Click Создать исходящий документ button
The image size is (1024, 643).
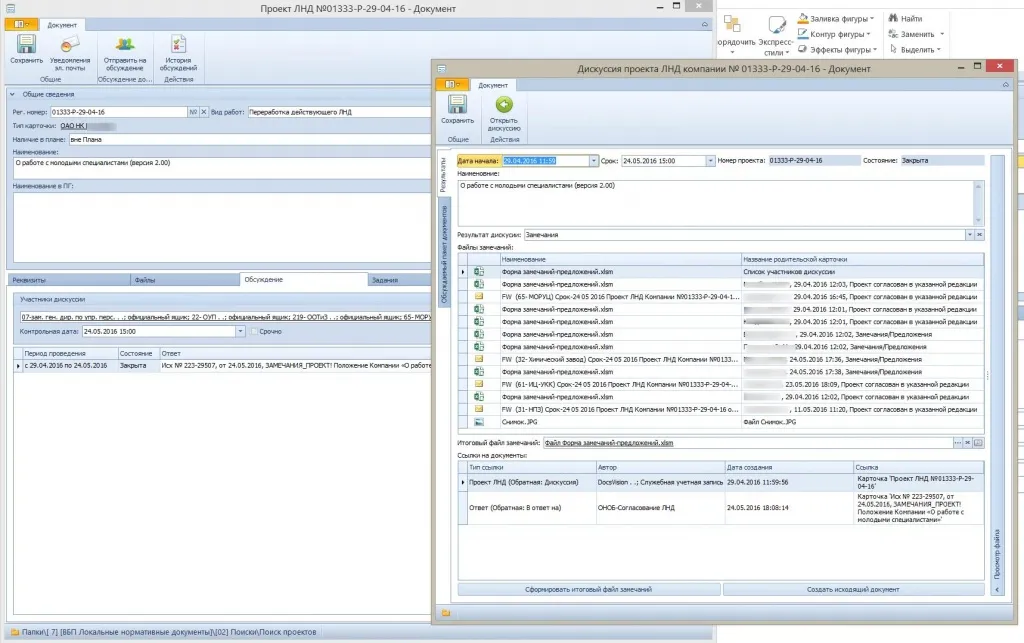(x=853, y=590)
